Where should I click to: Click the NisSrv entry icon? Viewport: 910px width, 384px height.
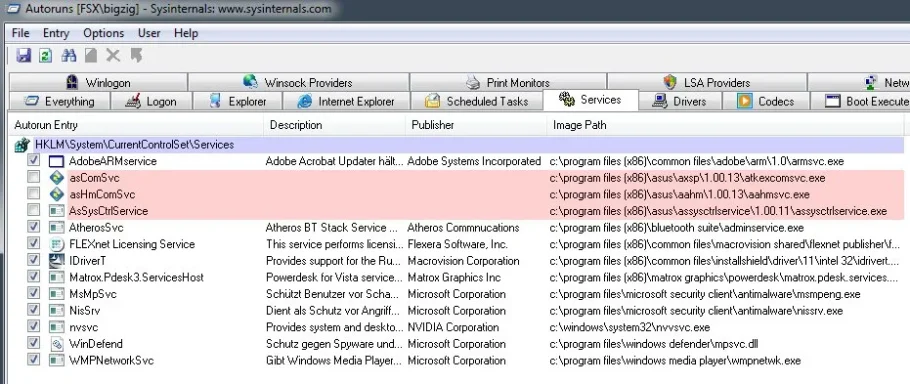coord(56,310)
